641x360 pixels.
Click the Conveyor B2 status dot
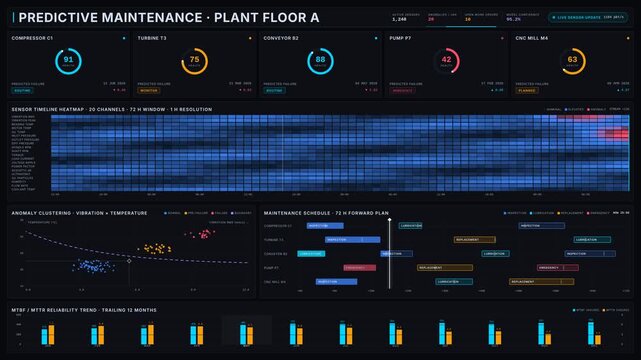tap(376, 38)
